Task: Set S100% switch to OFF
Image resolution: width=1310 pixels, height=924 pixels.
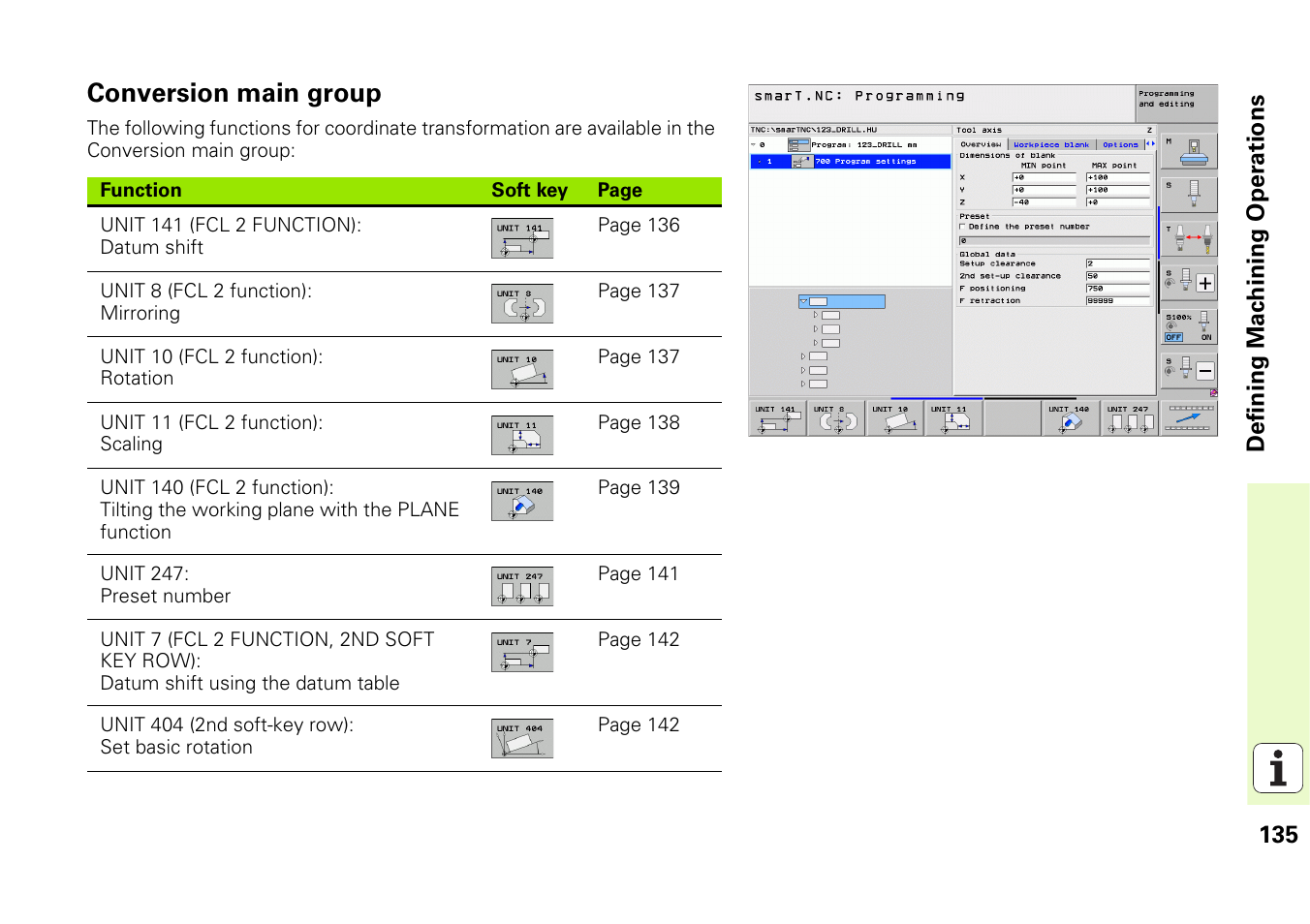Action: 1174,337
